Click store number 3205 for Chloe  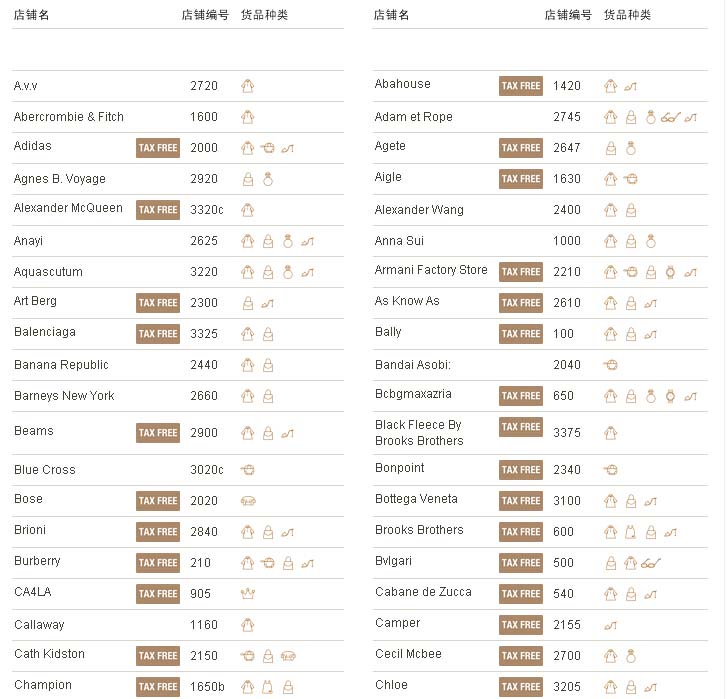[566, 687]
